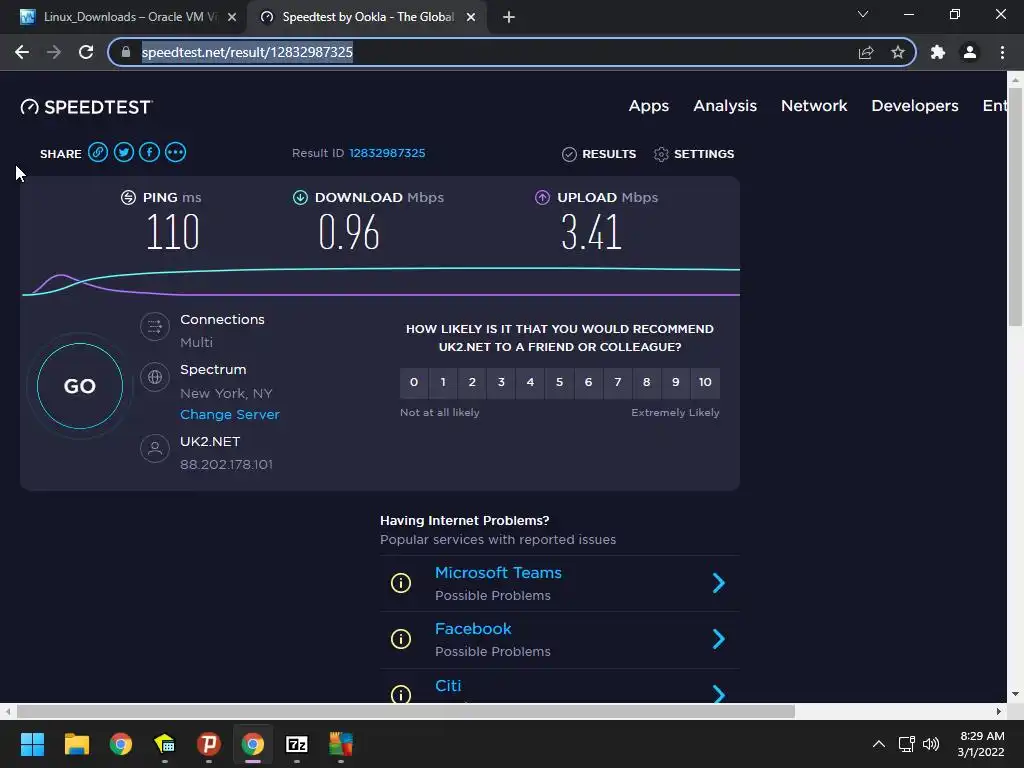Click the taskbar clock showing 8:29 AM
Image resolution: width=1024 pixels, height=768 pixels.
tap(981, 744)
